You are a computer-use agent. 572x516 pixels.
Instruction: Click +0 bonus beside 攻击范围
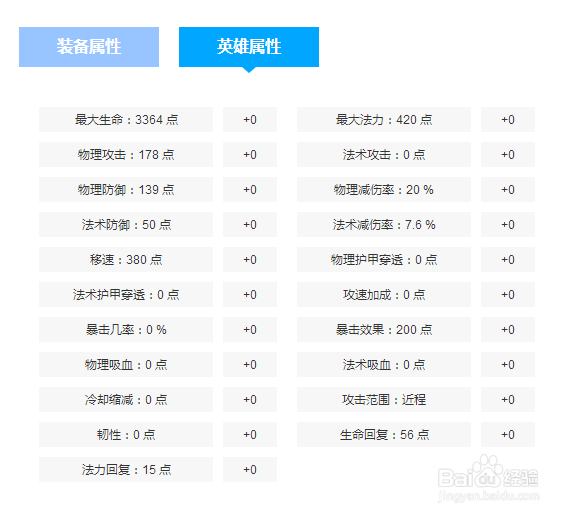(x=508, y=400)
